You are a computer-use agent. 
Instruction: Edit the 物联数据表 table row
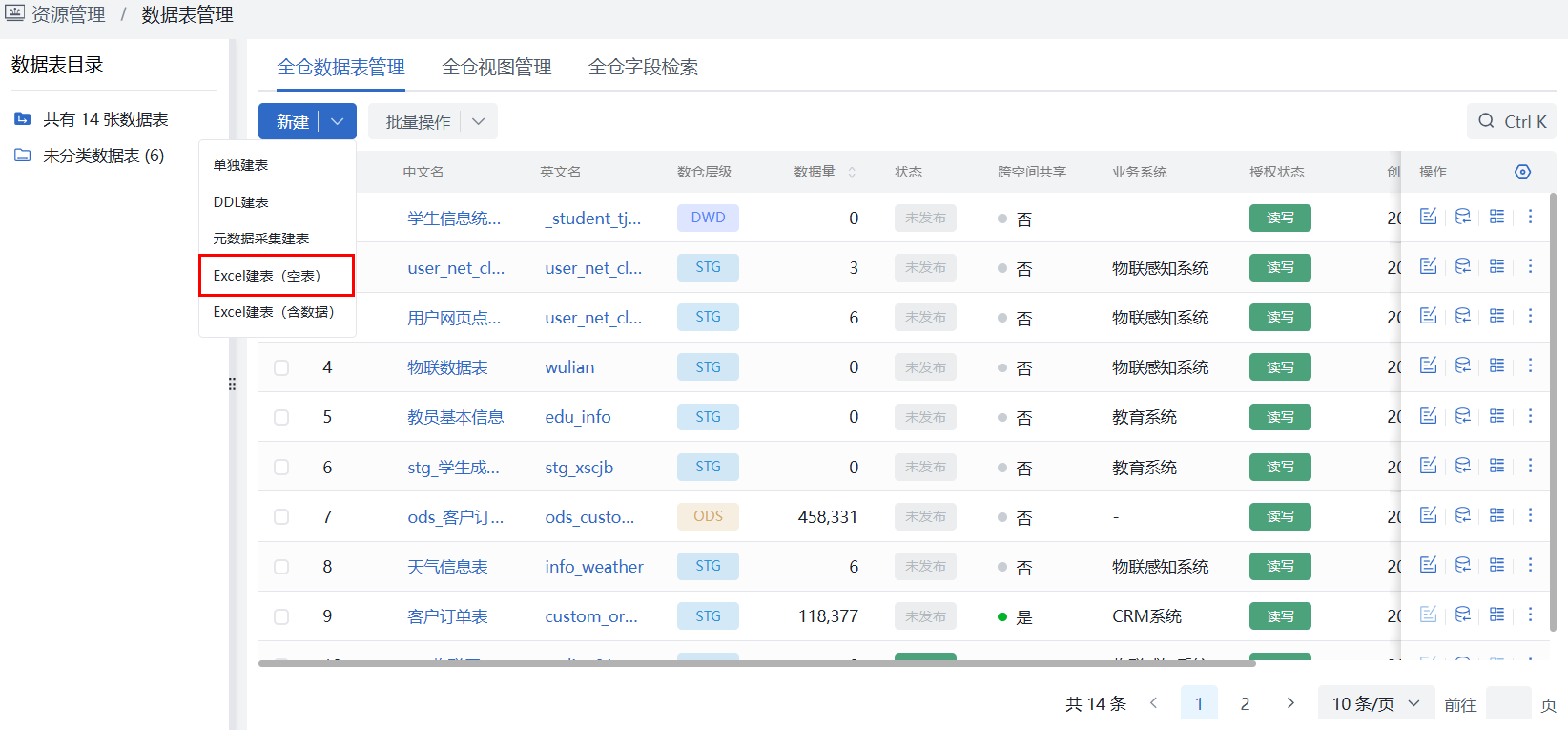[1428, 365]
